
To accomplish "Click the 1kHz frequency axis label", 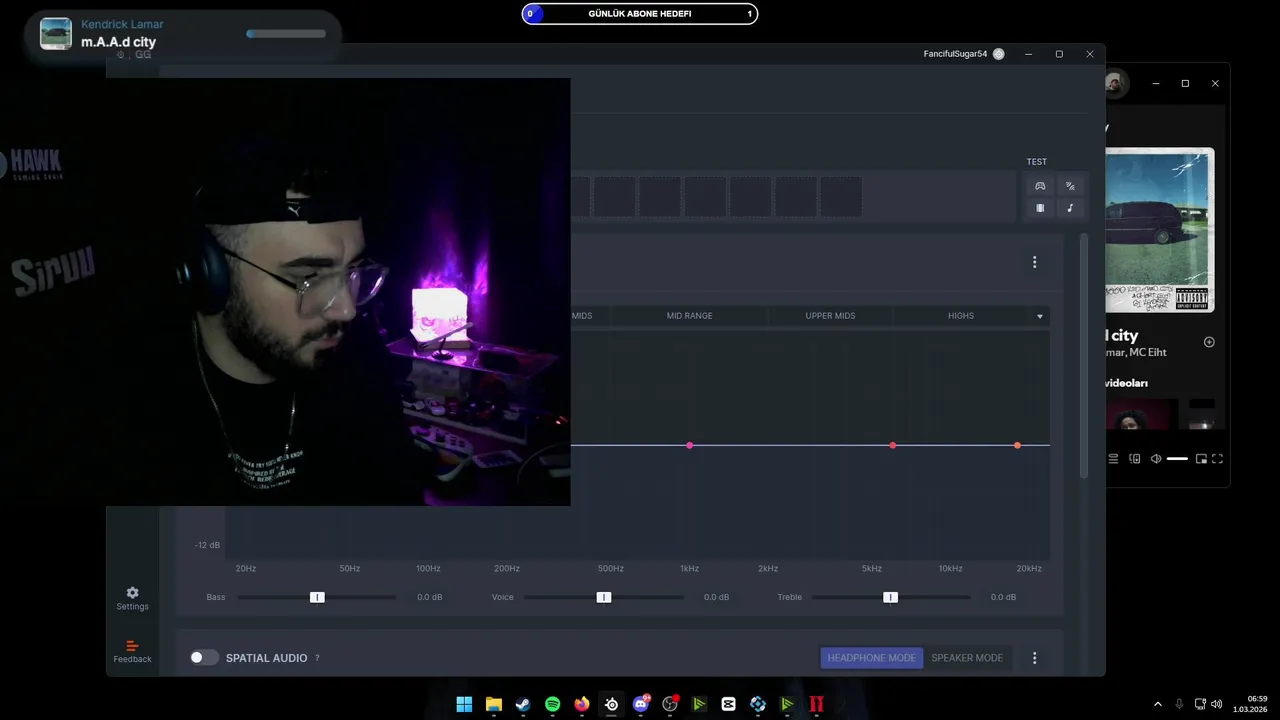I will 689,568.
